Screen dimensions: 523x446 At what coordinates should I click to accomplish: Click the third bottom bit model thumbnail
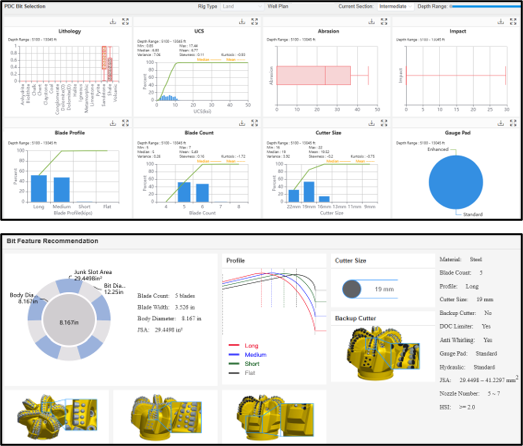tap(275, 417)
